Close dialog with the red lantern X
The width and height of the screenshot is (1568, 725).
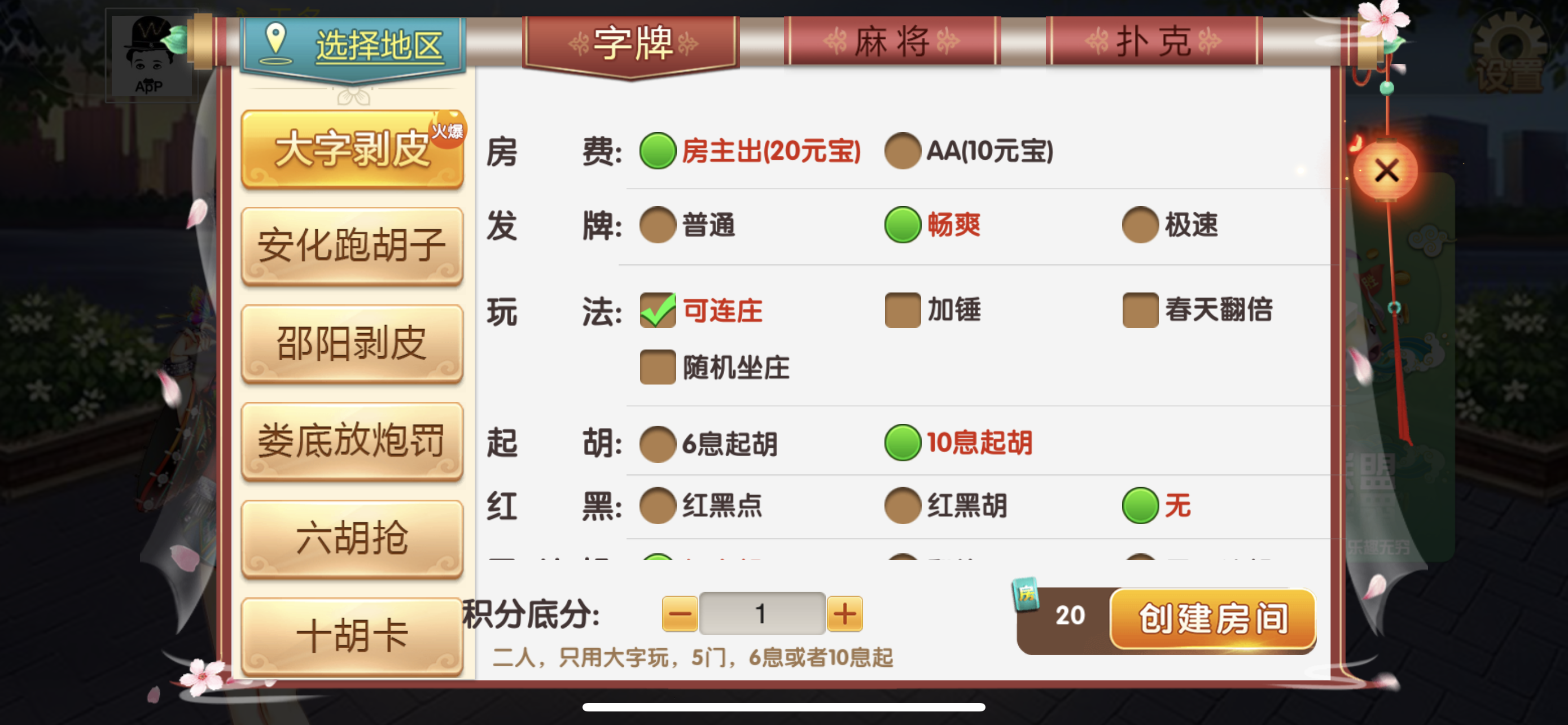[x=1386, y=171]
